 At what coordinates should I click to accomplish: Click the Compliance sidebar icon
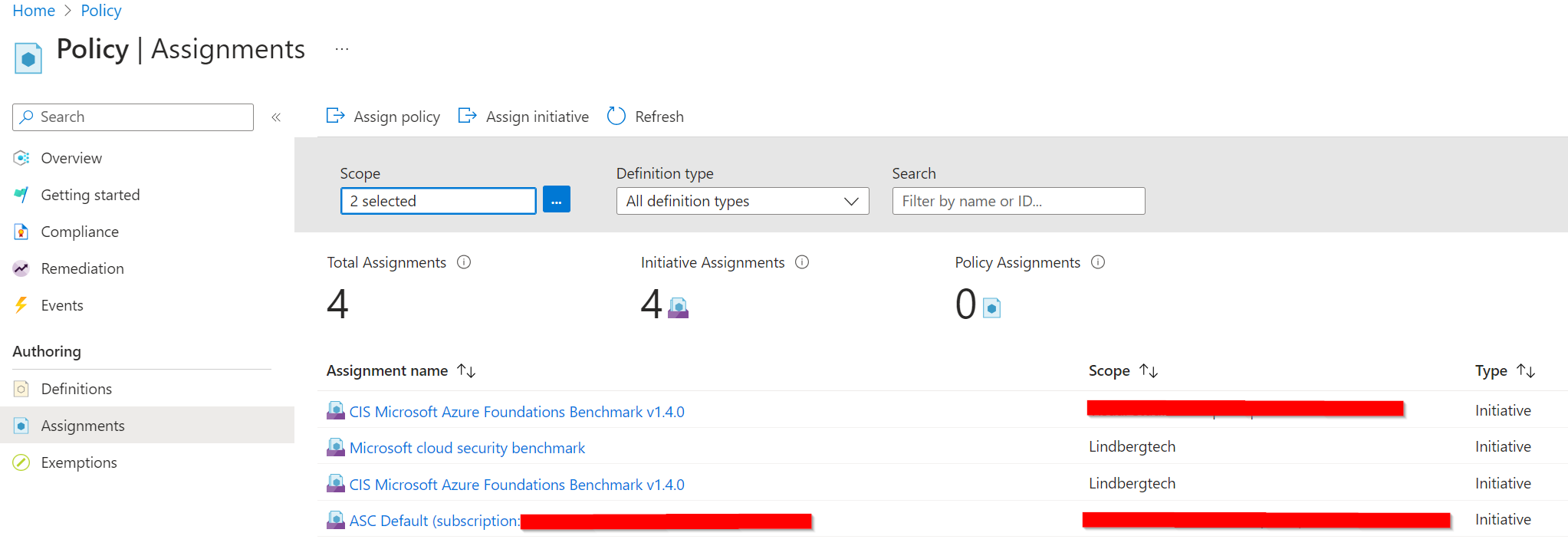coord(21,232)
